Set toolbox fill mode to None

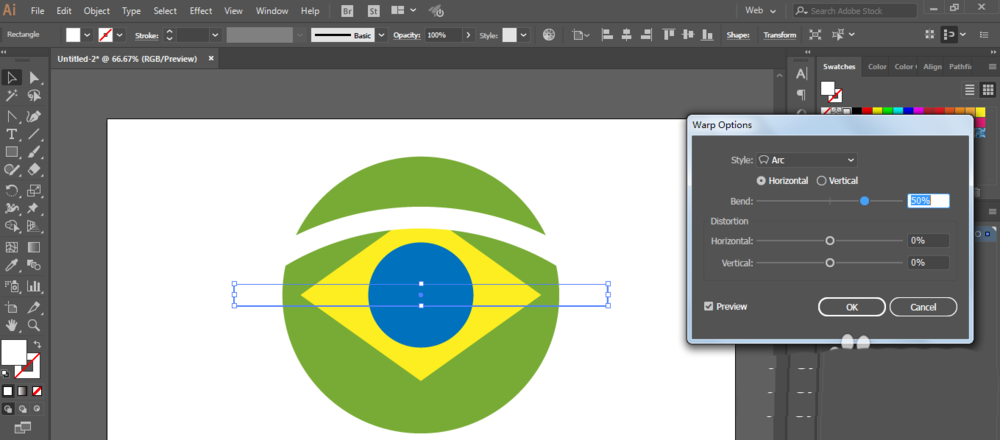click(x=38, y=391)
